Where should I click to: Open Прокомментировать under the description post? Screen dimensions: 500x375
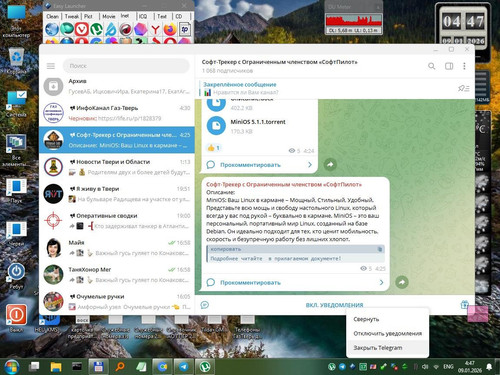[250, 283]
